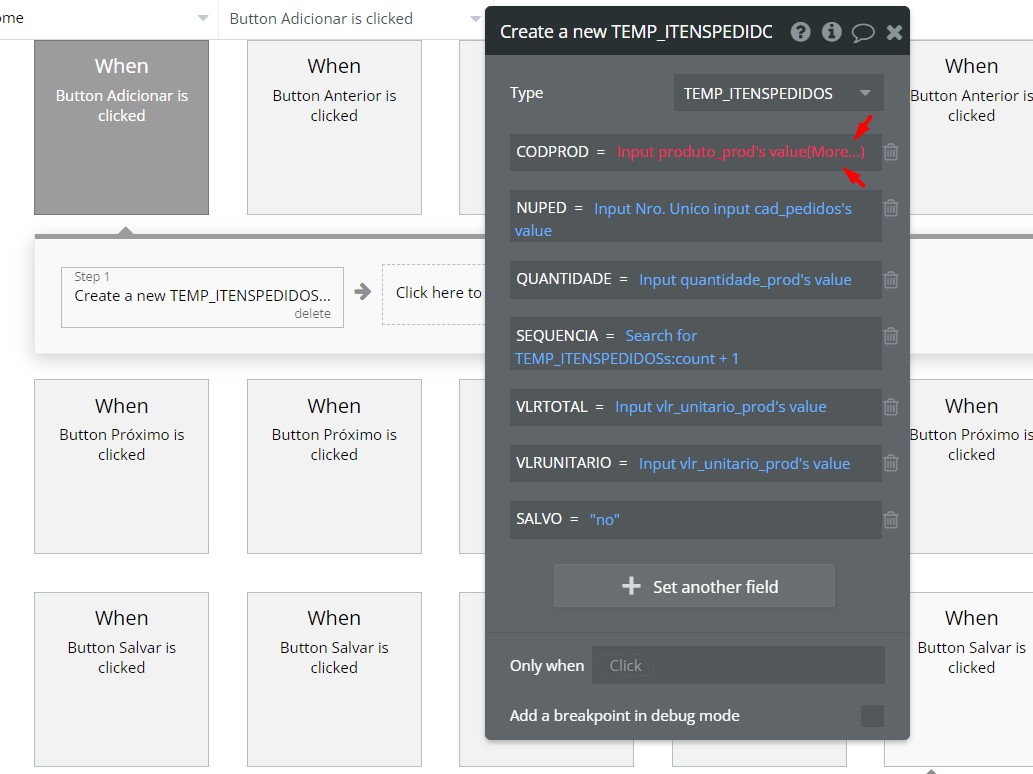
Task: Open the comment bubble icon
Action: point(863,32)
